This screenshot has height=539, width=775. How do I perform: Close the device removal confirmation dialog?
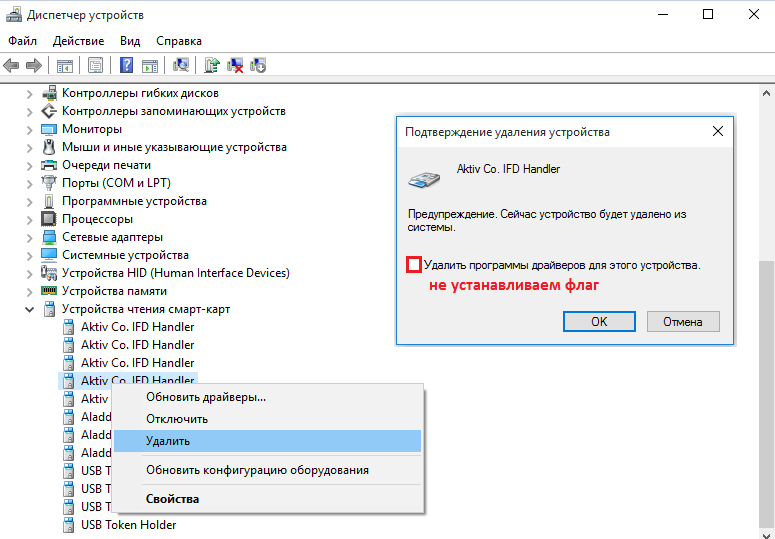[717, 131]
